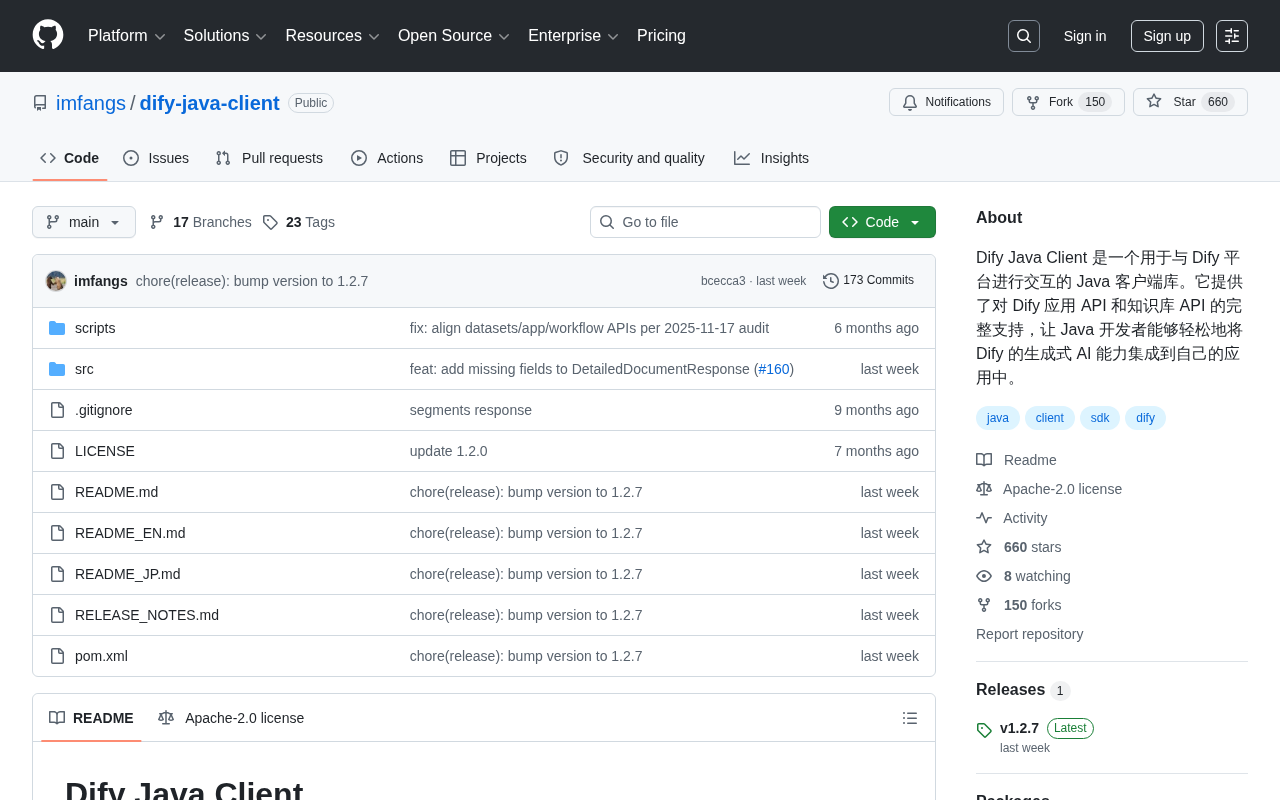Open pull request #160 link
The height and width of the screenshot is (800, 1280).
coord(774,369)
